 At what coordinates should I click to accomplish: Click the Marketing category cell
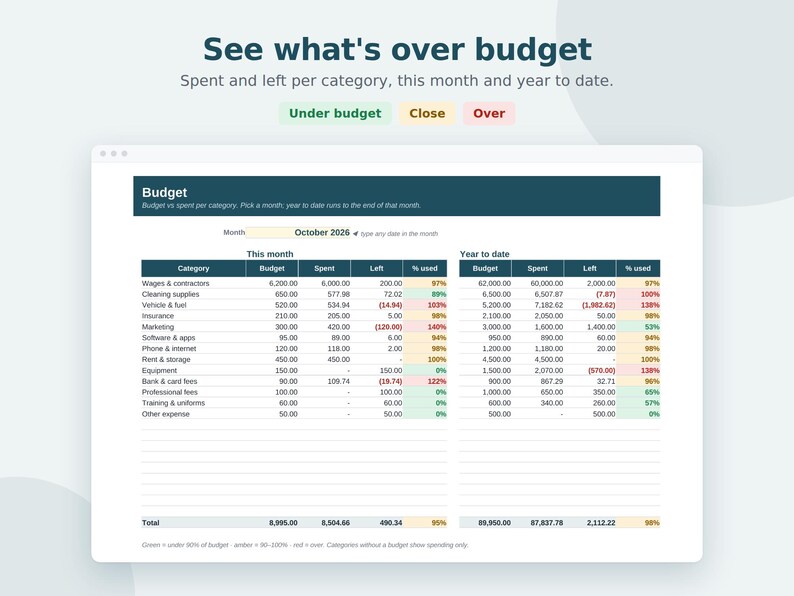193,327
